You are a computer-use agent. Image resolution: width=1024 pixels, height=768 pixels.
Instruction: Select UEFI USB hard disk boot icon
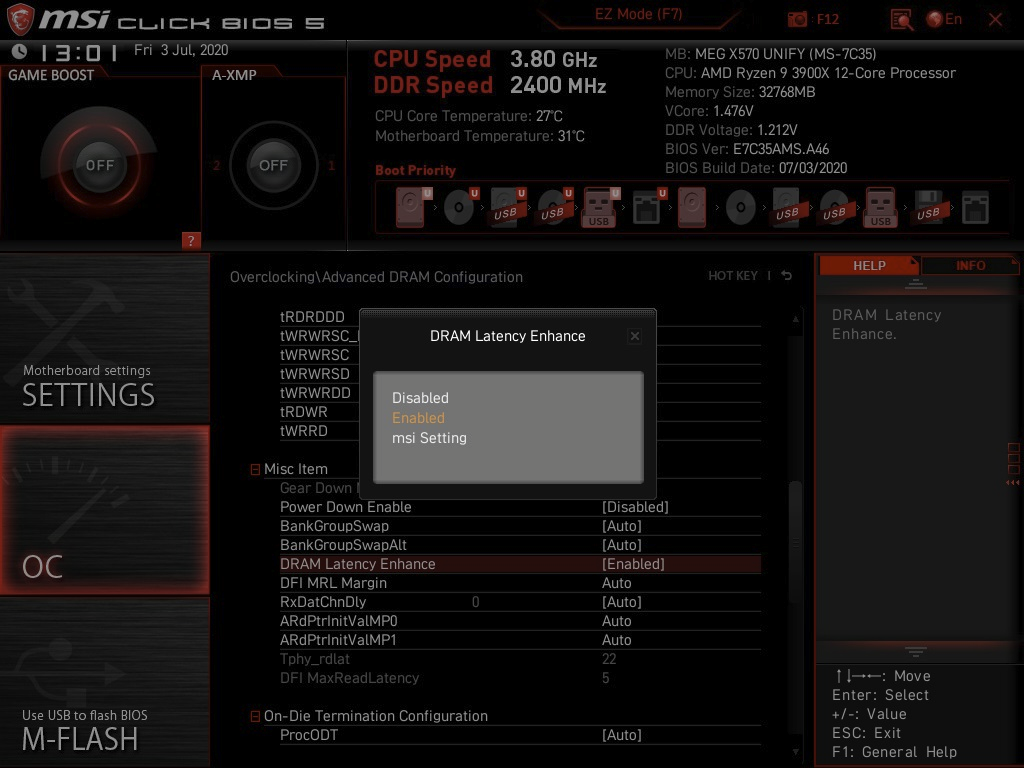(x=507, y=208)
